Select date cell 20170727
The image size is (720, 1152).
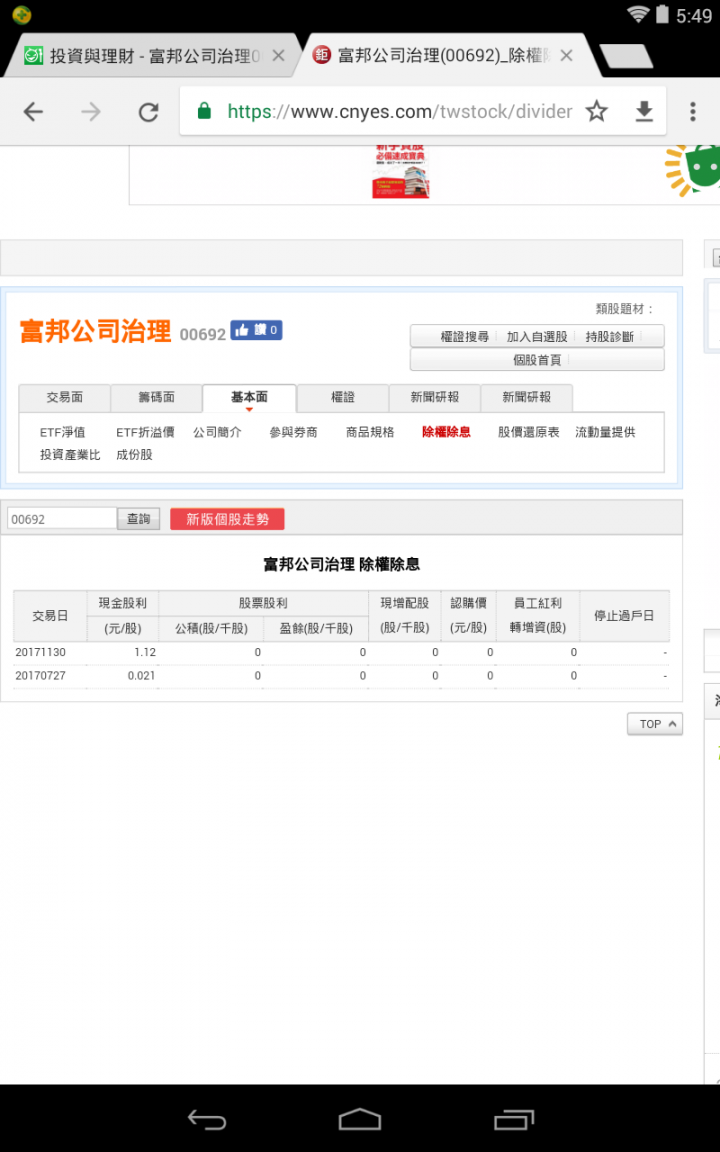(40, 675)
